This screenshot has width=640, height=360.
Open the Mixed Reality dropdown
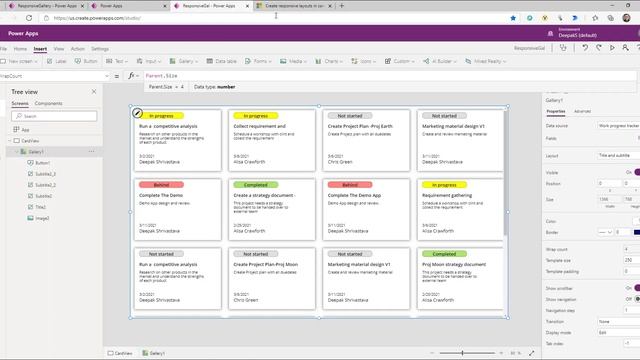tap(486, 61)
